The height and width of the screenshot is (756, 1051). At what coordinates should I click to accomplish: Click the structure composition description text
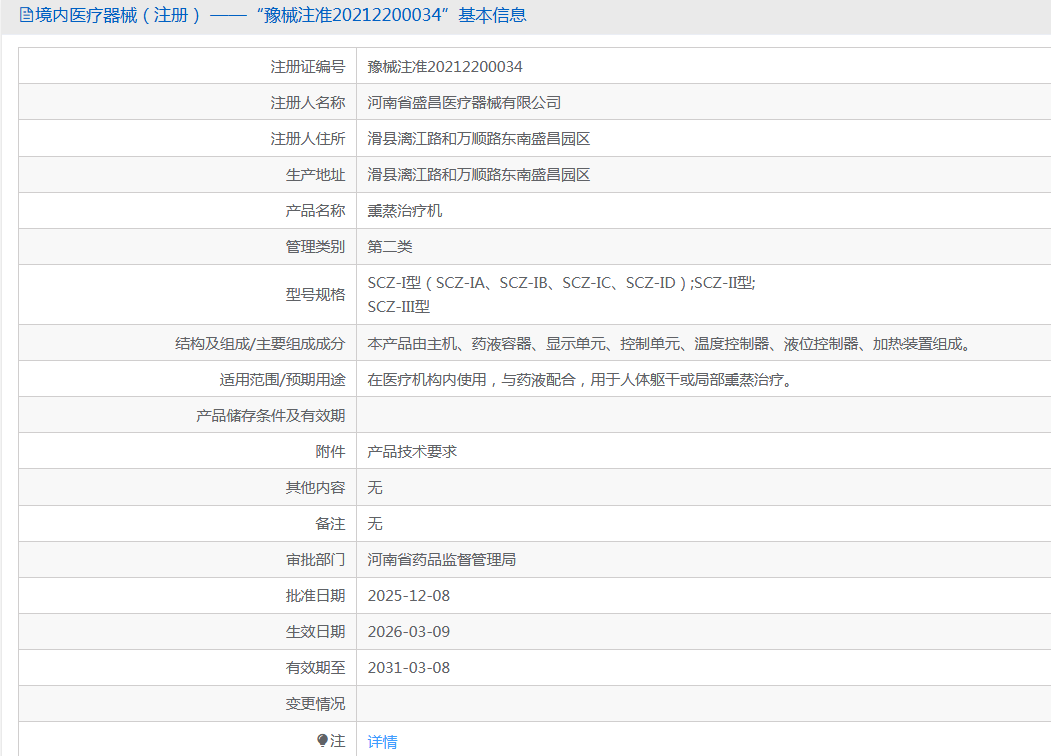(669, 344)
